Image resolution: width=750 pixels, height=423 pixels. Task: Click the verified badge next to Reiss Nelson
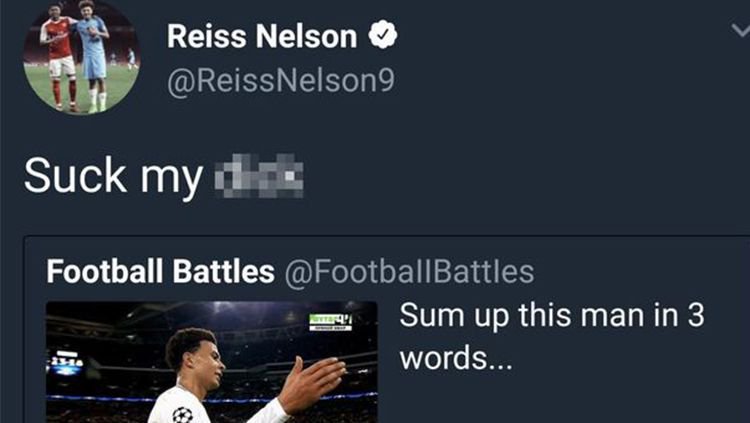383,37
